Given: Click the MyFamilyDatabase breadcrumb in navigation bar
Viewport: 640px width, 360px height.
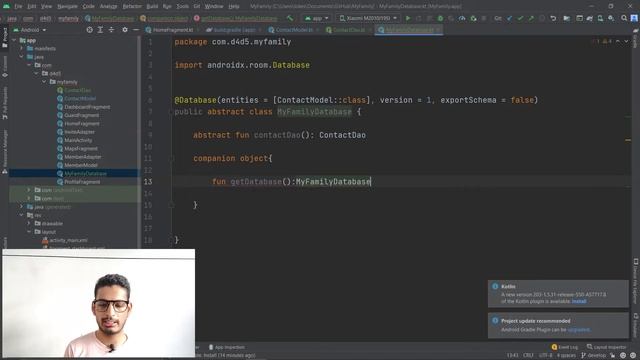Looking at the screenshot, I should [109, 18].
